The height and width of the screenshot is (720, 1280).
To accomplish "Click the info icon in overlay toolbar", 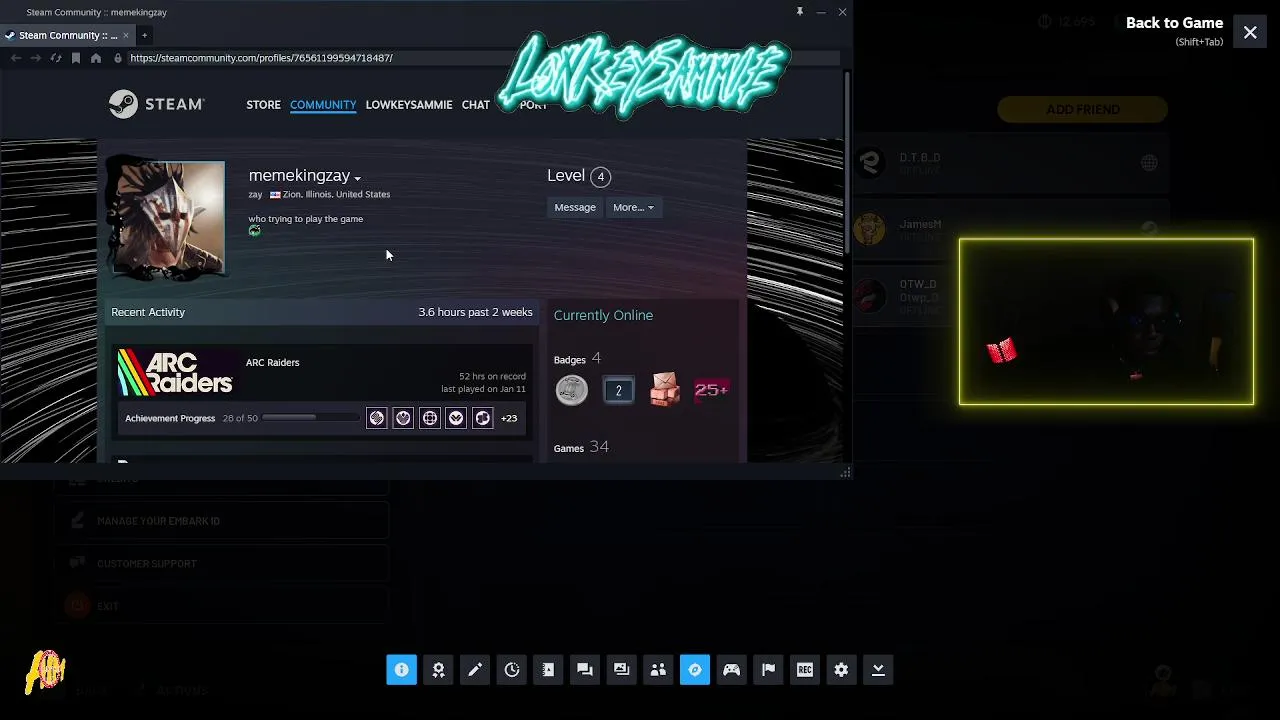I will pos(401,670).
